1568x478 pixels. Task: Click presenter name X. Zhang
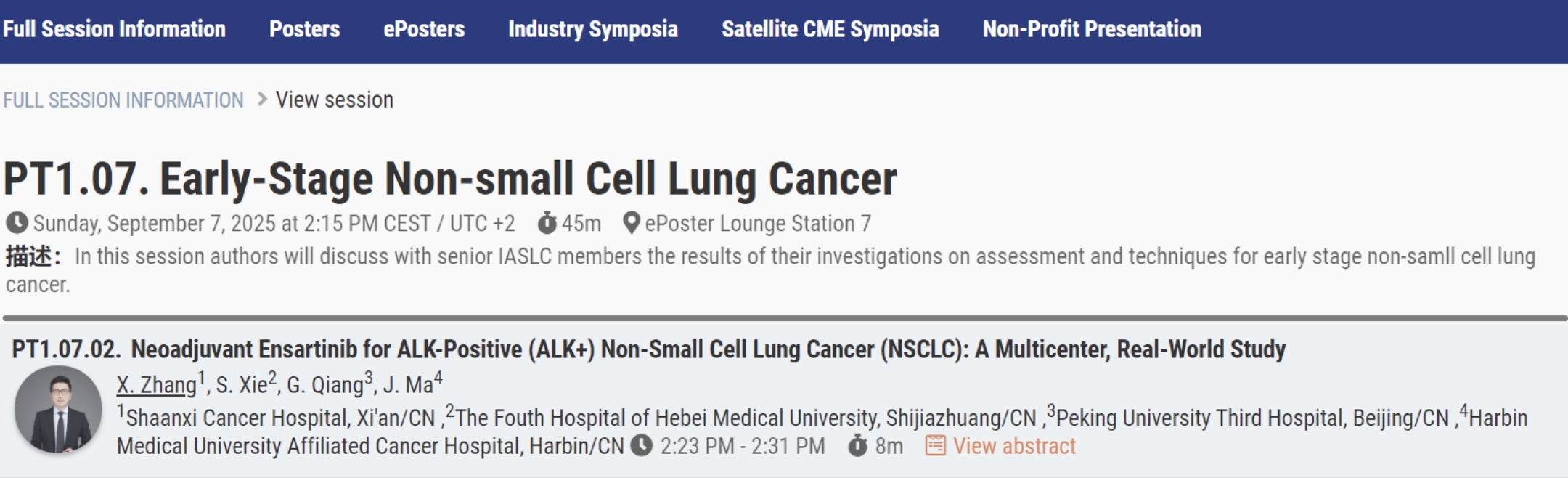pyautogui.click(x=157, y=384)
